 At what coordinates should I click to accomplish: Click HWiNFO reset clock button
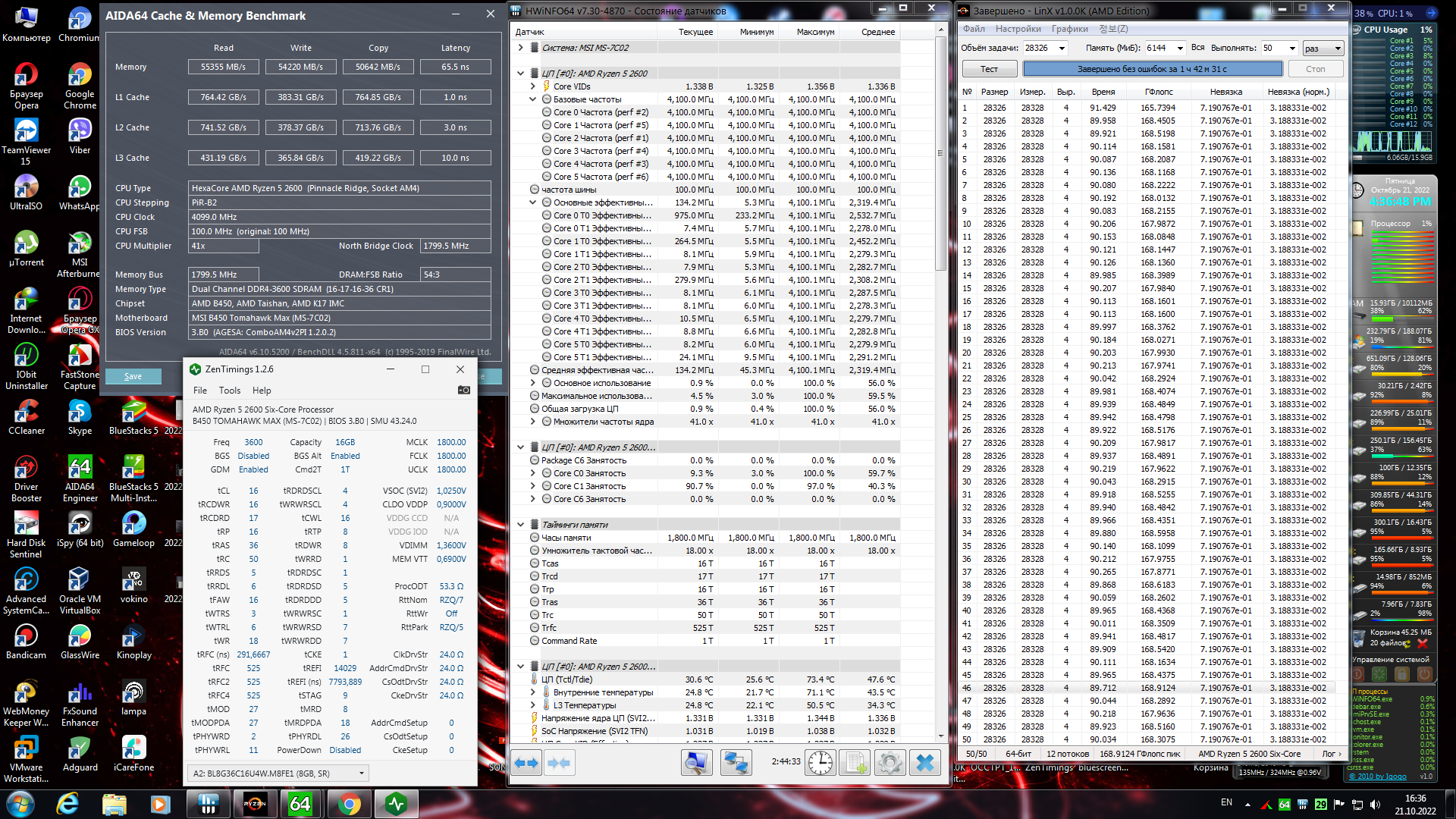(x=820, y=763)
